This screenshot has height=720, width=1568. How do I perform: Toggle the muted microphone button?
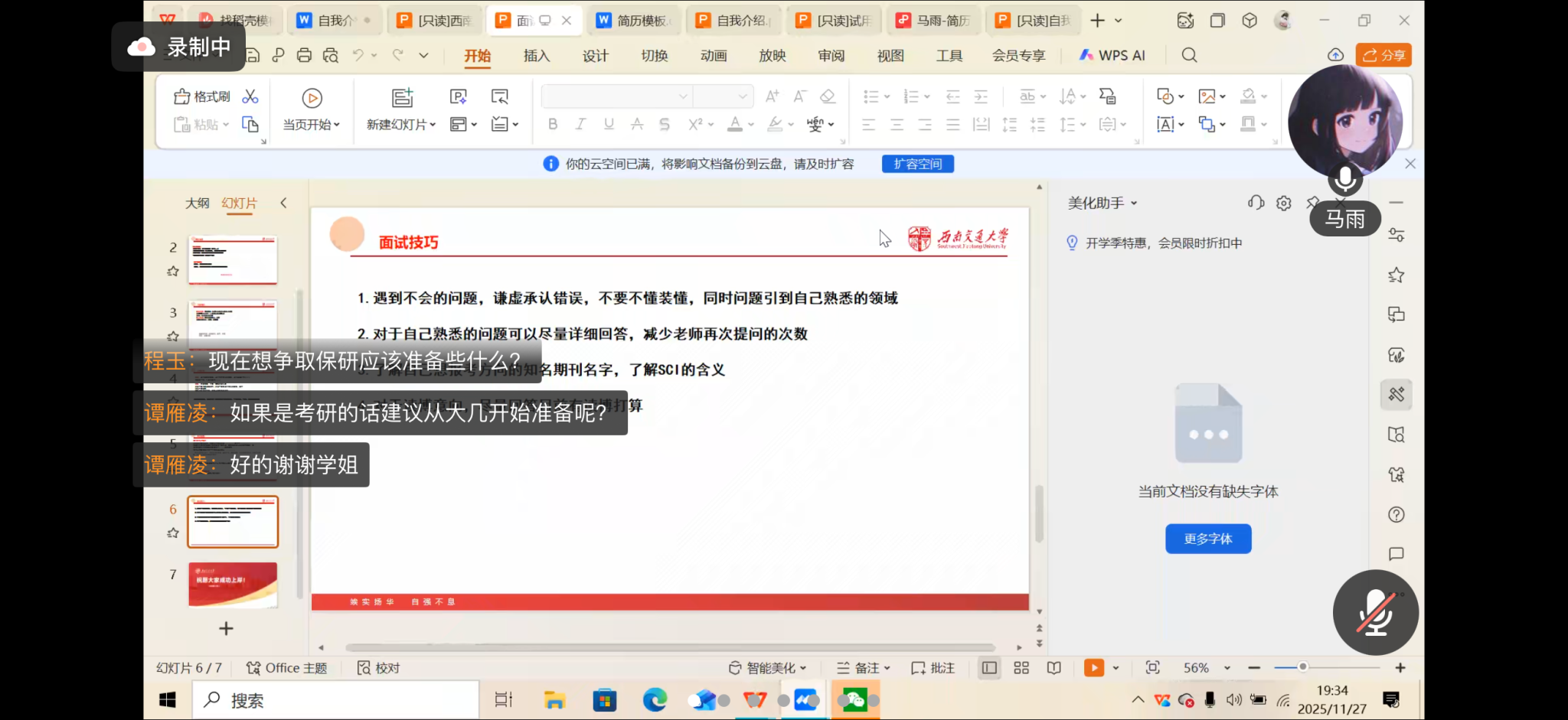[1375, 612]
